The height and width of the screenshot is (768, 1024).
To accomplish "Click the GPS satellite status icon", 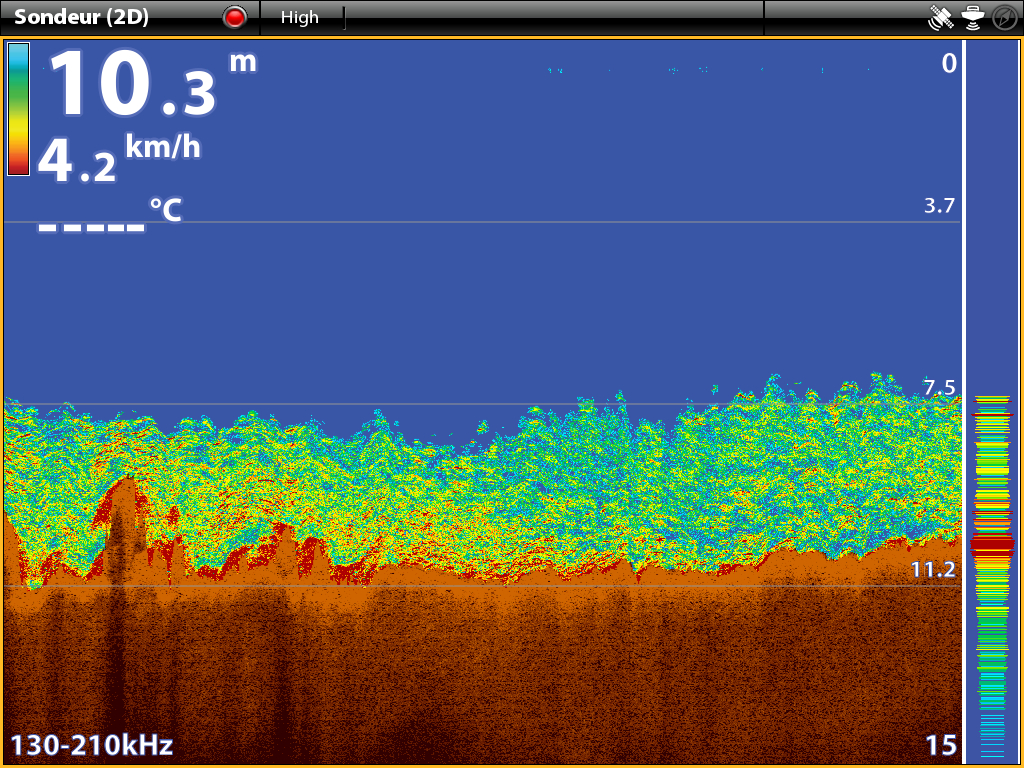I will (941, 17).
